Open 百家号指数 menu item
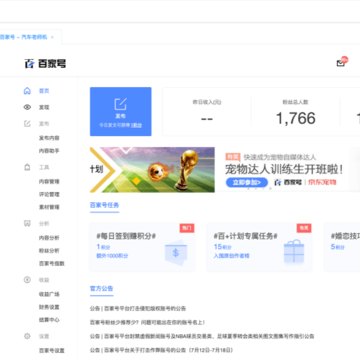Screen dimensions: 360x360 (x=52, y=263)
